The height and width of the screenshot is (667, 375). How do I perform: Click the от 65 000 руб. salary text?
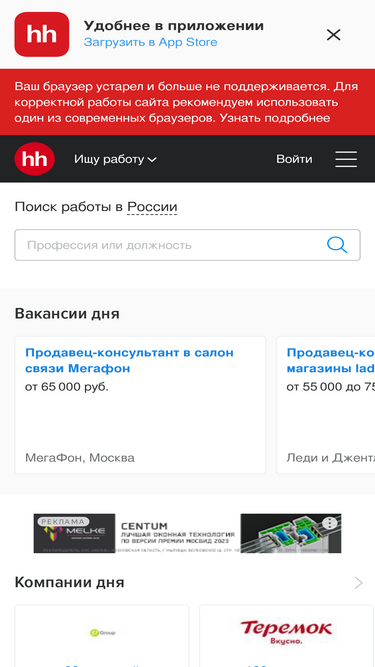67,387
